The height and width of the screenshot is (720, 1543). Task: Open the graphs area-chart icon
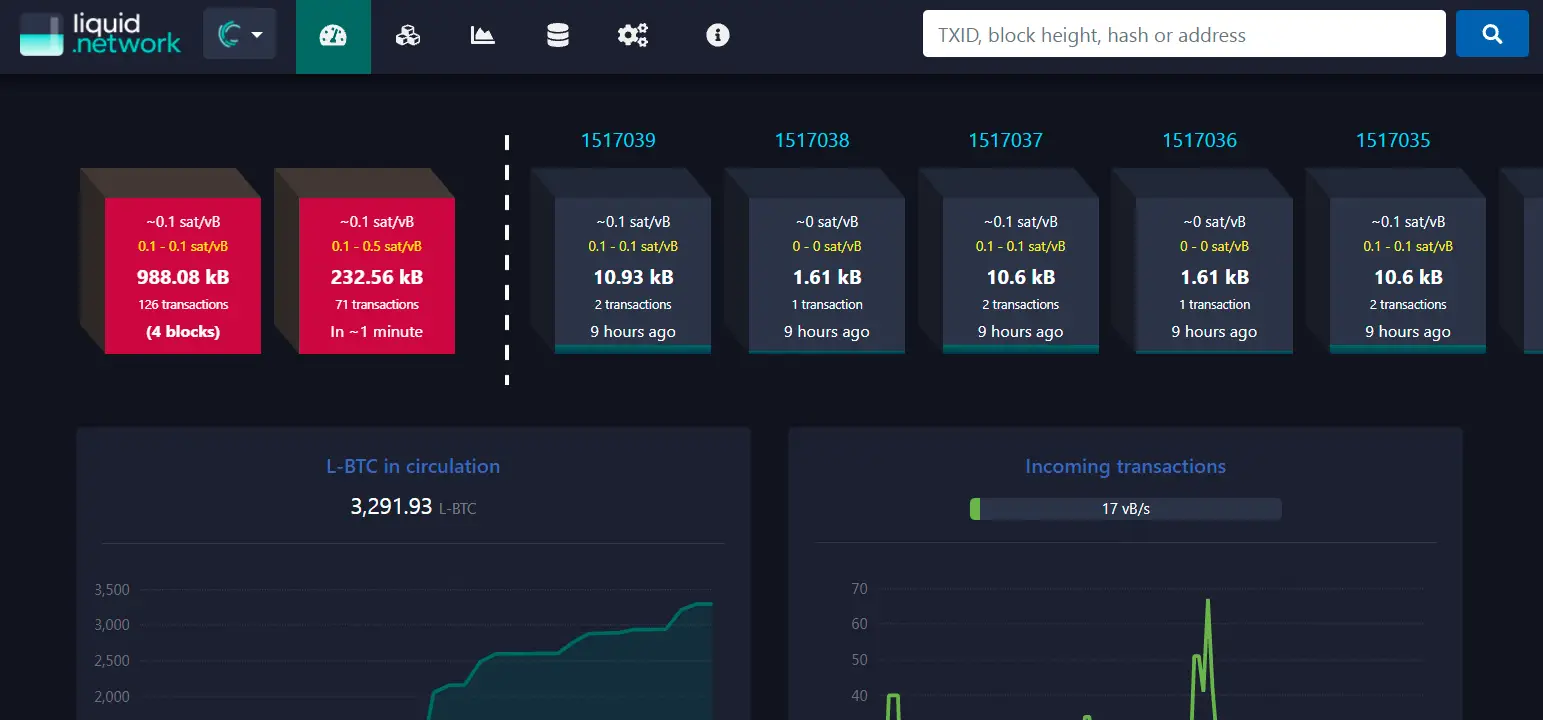click(483, 36)
